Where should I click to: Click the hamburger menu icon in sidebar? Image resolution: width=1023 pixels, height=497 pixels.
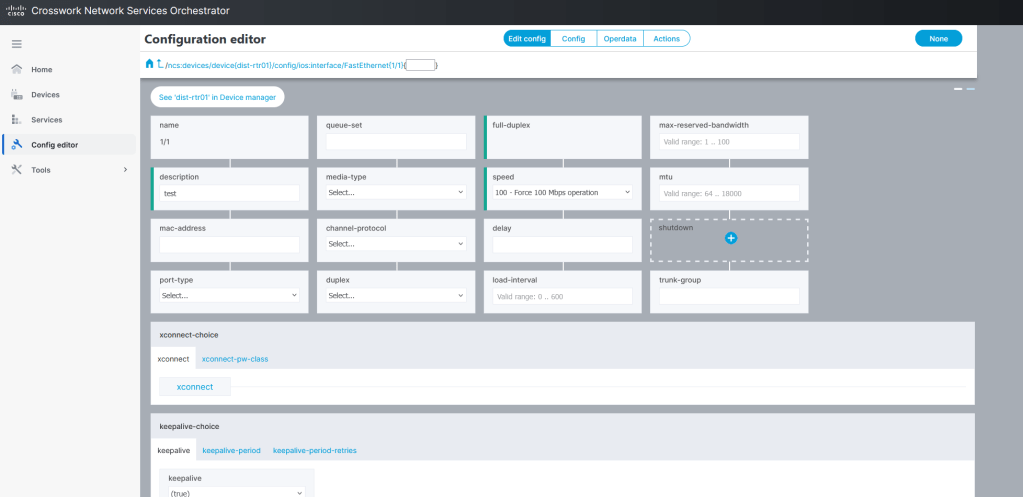(16, 44)
